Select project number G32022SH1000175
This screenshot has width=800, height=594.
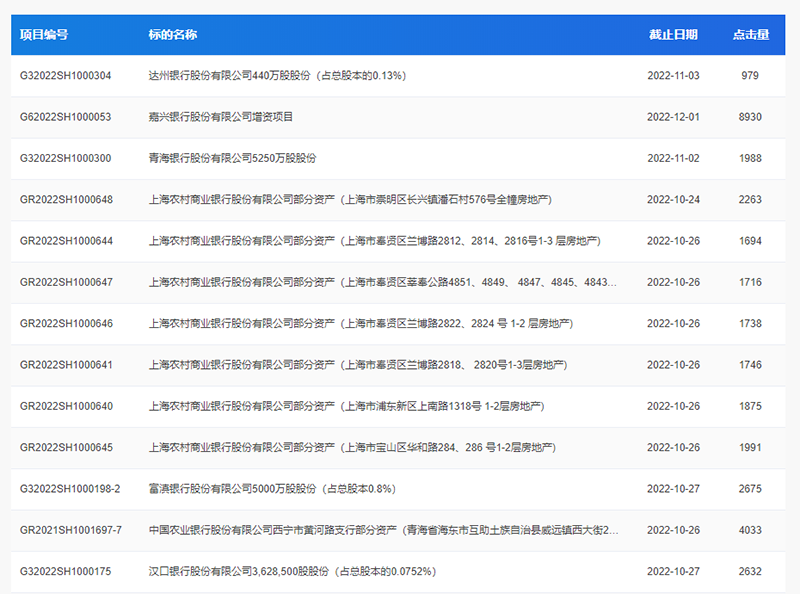(65, 572)
